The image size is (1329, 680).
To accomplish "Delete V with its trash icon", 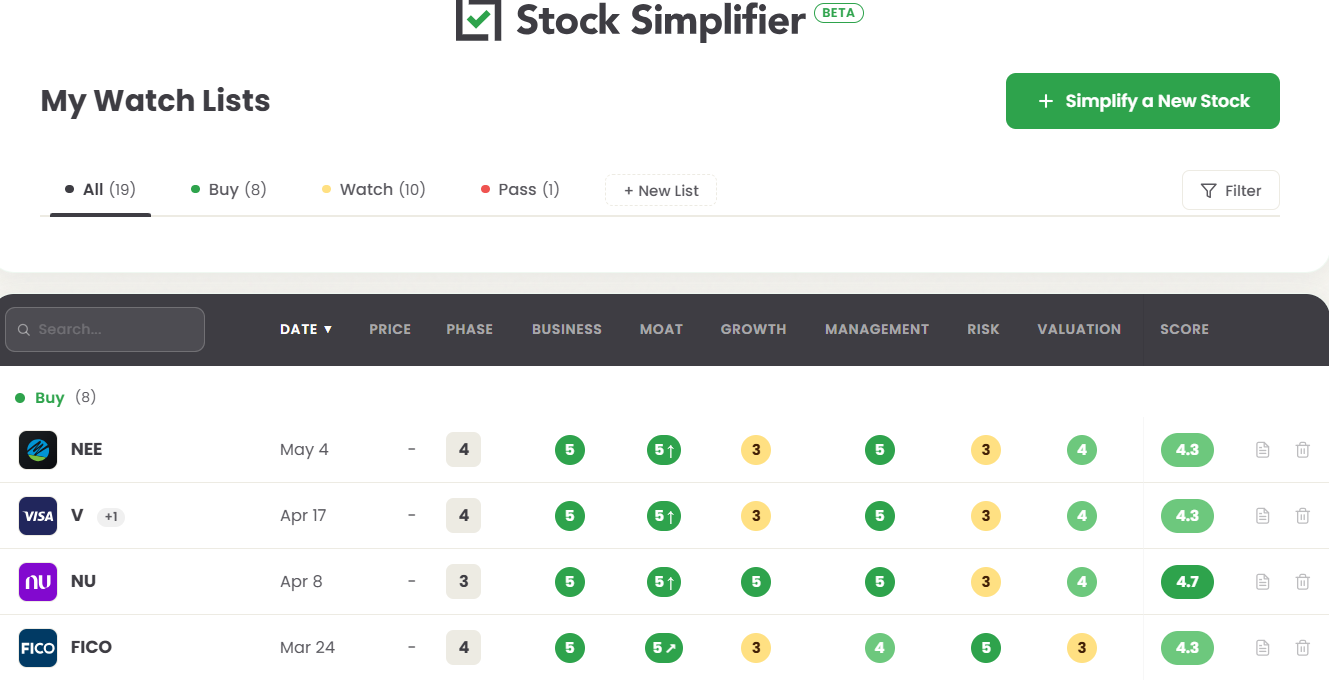I will coord(1302,516).
